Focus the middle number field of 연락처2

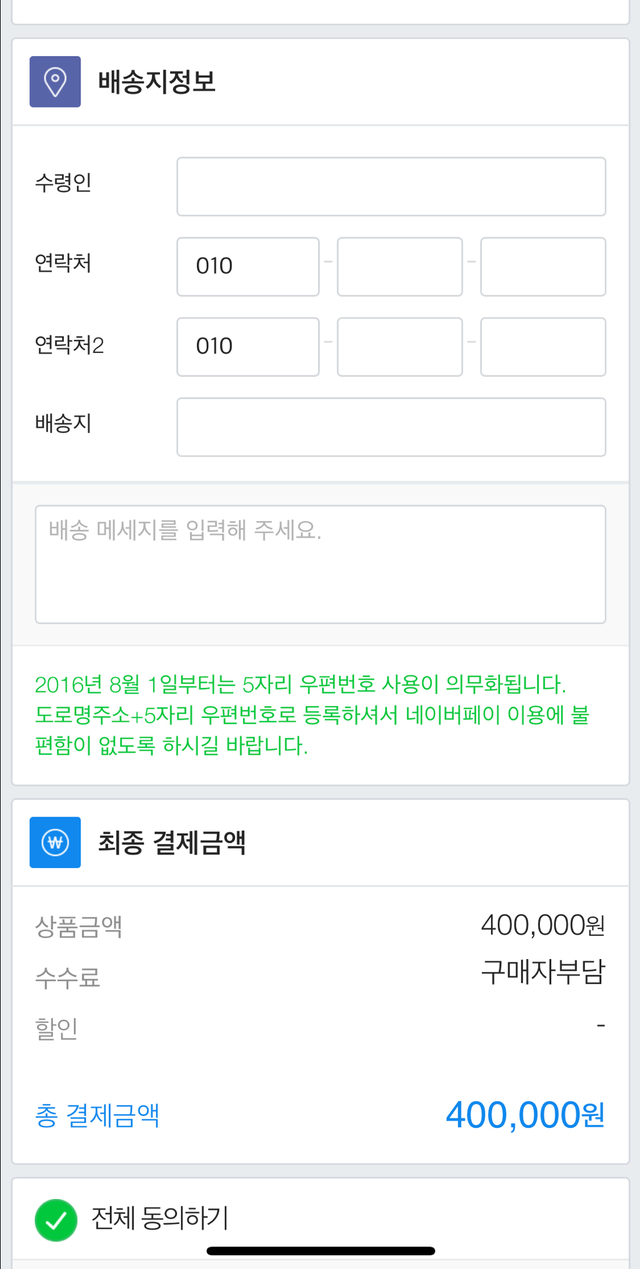[400, 346]
